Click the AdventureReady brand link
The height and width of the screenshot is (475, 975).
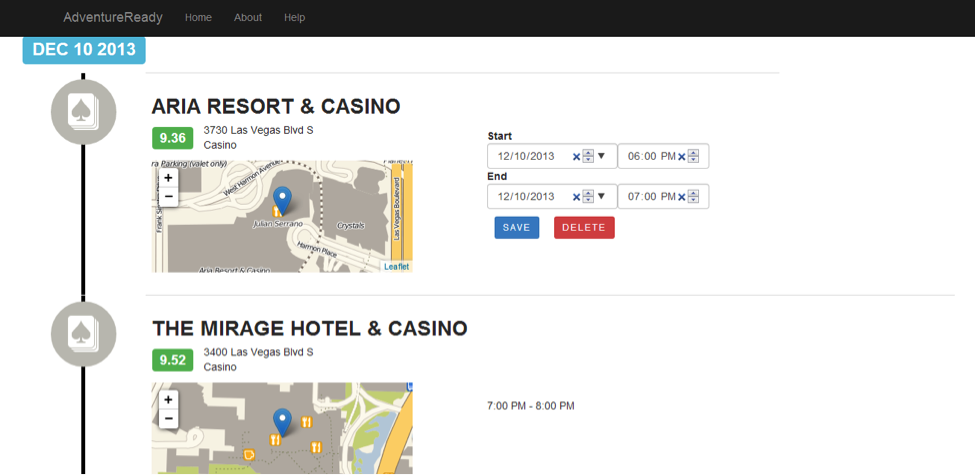[x=113, y=17]
